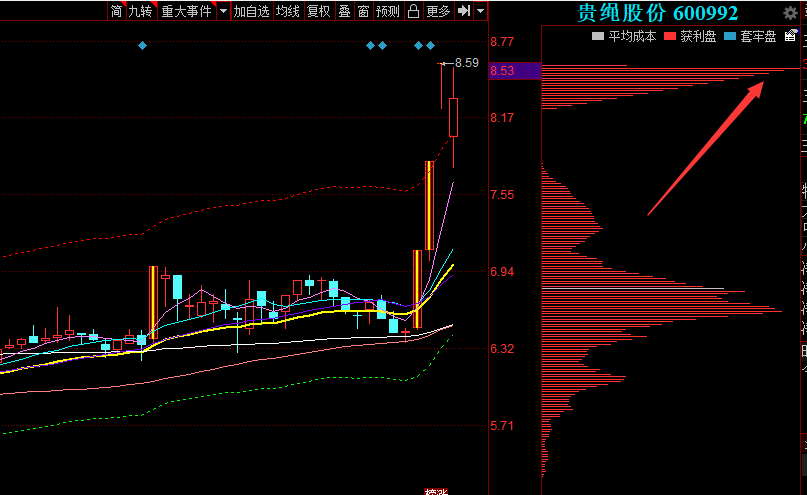The height and width of the screenshot is (495, 807).
Task: Click the rightmost blue diamond event marker
Action: [431, 46]
